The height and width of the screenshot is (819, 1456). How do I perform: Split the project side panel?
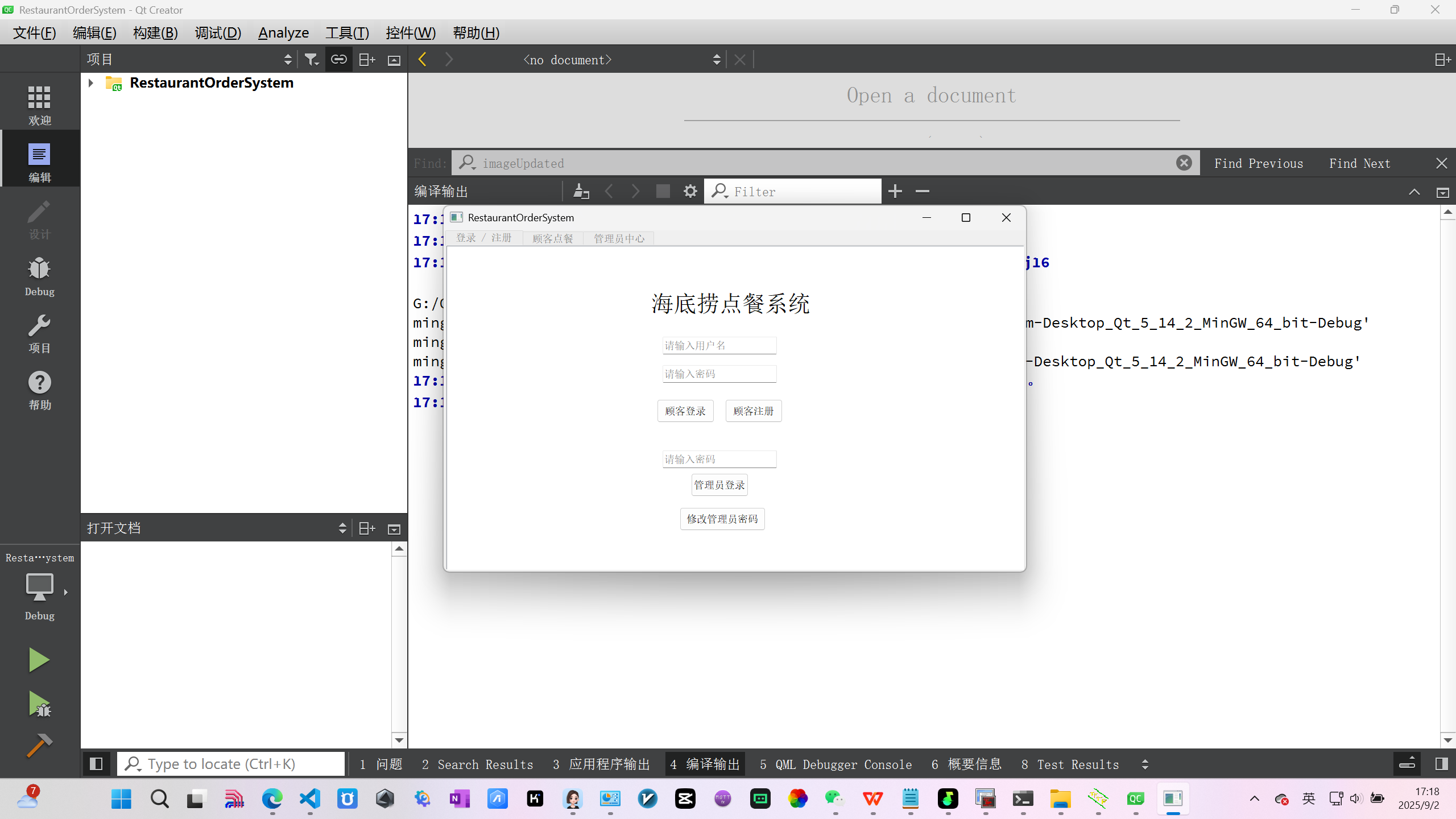click(367, 59)
